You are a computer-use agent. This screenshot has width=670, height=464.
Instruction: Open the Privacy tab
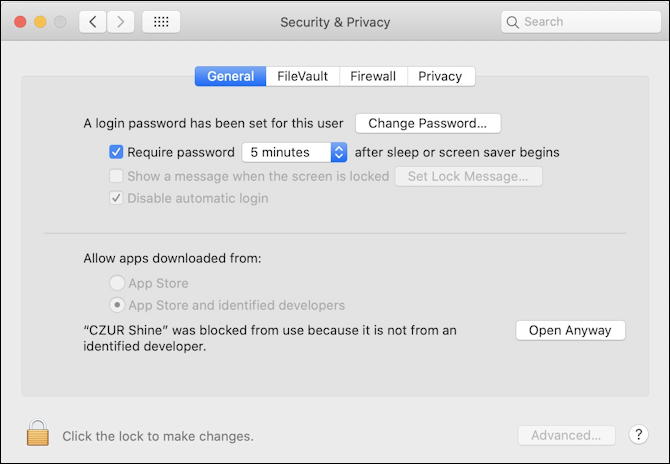[441, 76]
